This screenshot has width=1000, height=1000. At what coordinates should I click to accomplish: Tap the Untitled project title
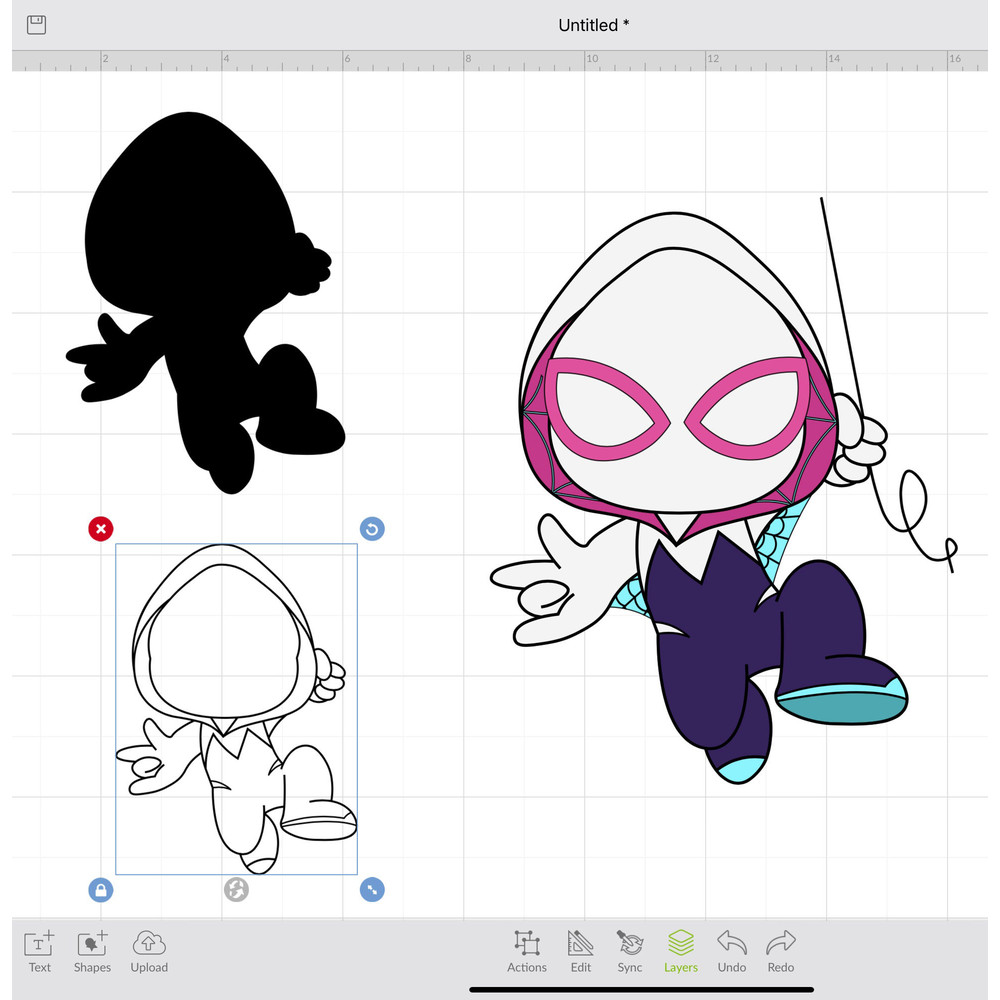click(x=594, y=25)
